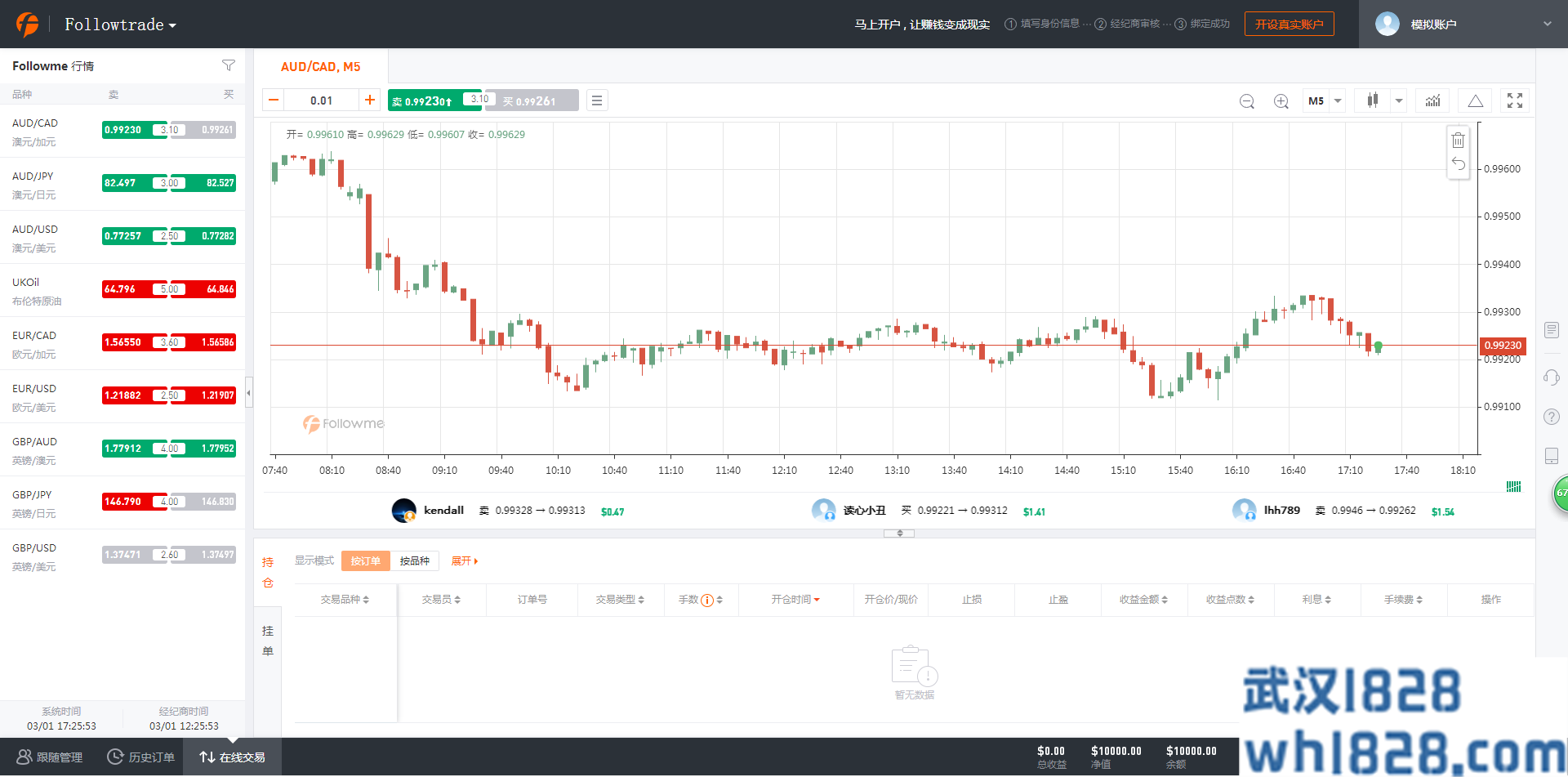Open 历史订单 history orders tab
The width and height of the screenshot is (1568, 777).
click(x=140, y=757)
